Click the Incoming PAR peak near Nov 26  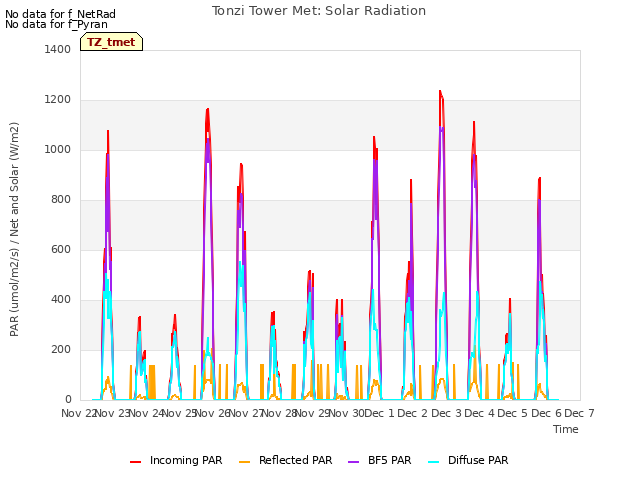click(x=208, y=109)
